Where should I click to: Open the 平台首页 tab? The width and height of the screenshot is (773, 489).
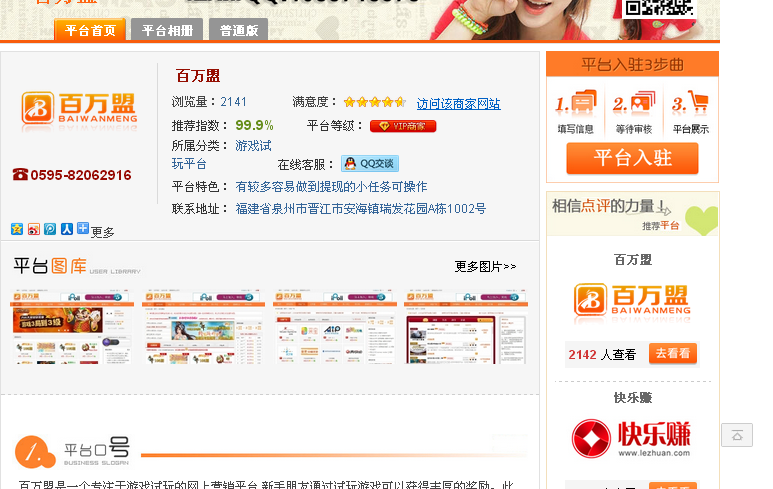coord(90,30)
